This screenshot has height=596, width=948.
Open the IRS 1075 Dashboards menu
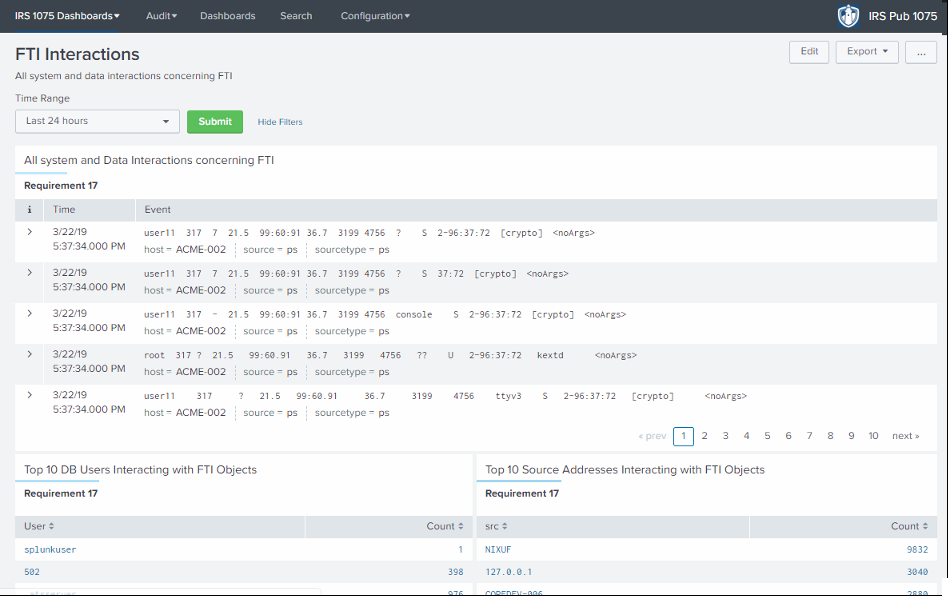pyautogui.click(x=67, y=16)
